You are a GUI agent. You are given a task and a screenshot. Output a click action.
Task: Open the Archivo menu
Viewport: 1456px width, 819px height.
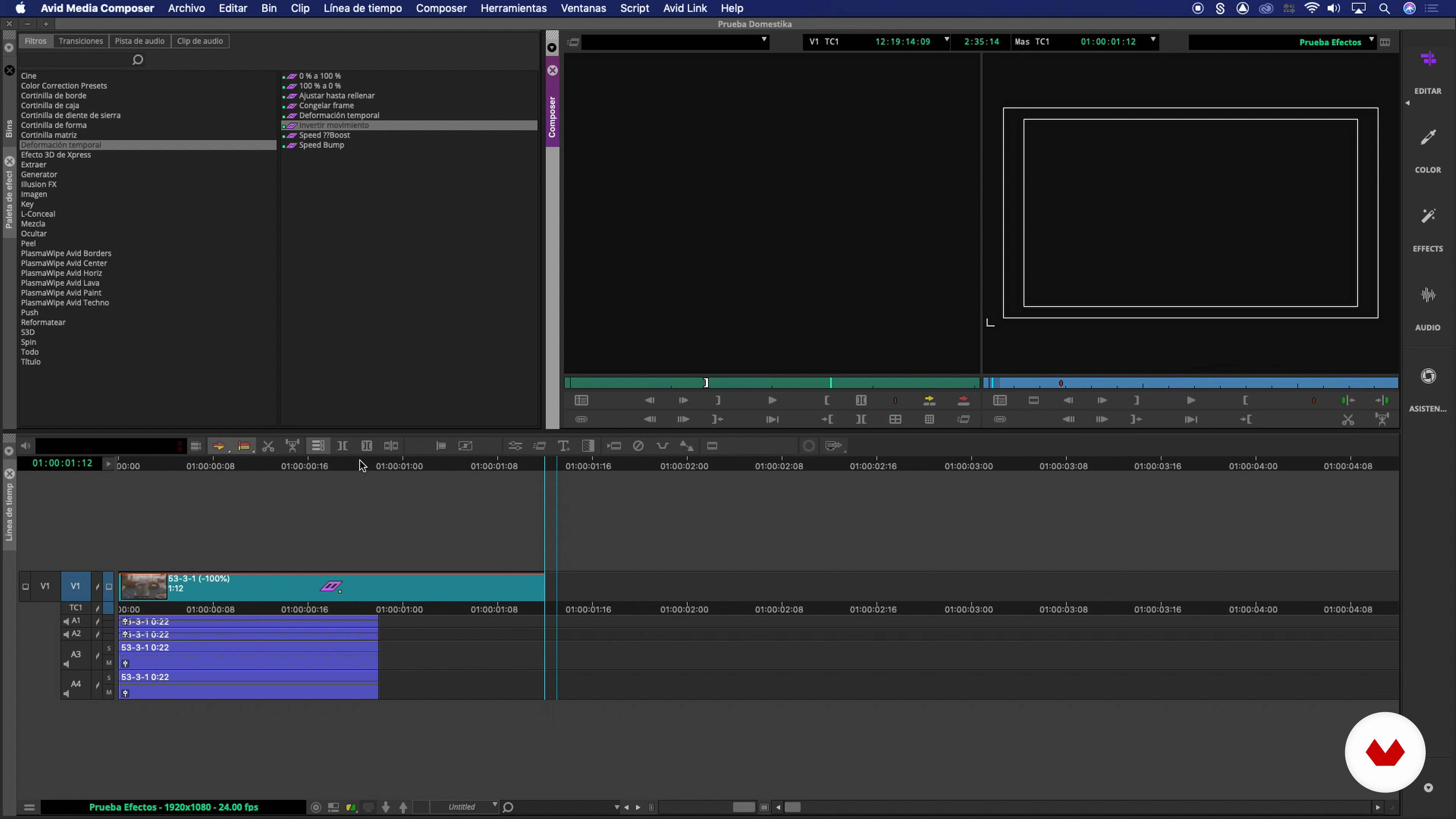(187, 8)
